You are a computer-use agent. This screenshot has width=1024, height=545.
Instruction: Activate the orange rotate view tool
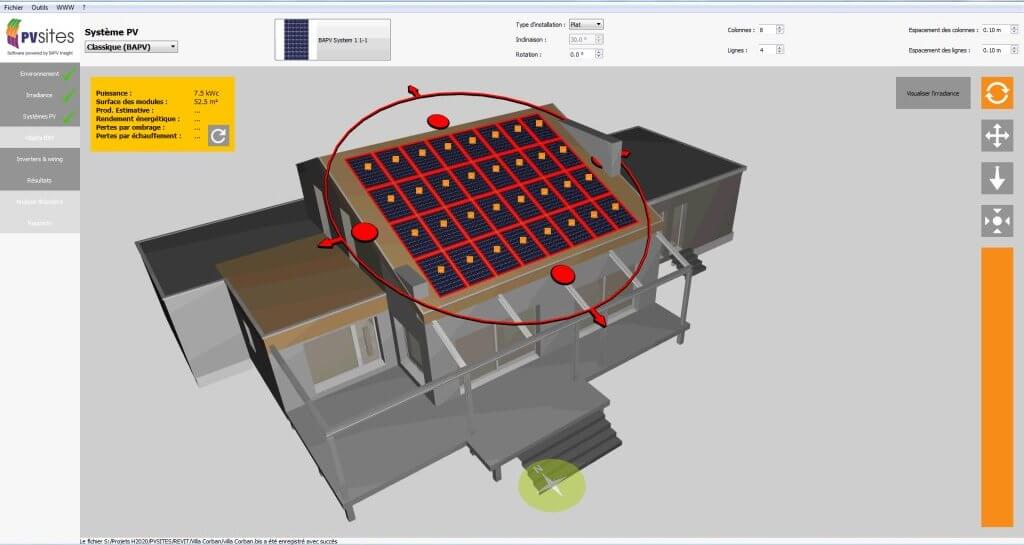pos(996,93)
